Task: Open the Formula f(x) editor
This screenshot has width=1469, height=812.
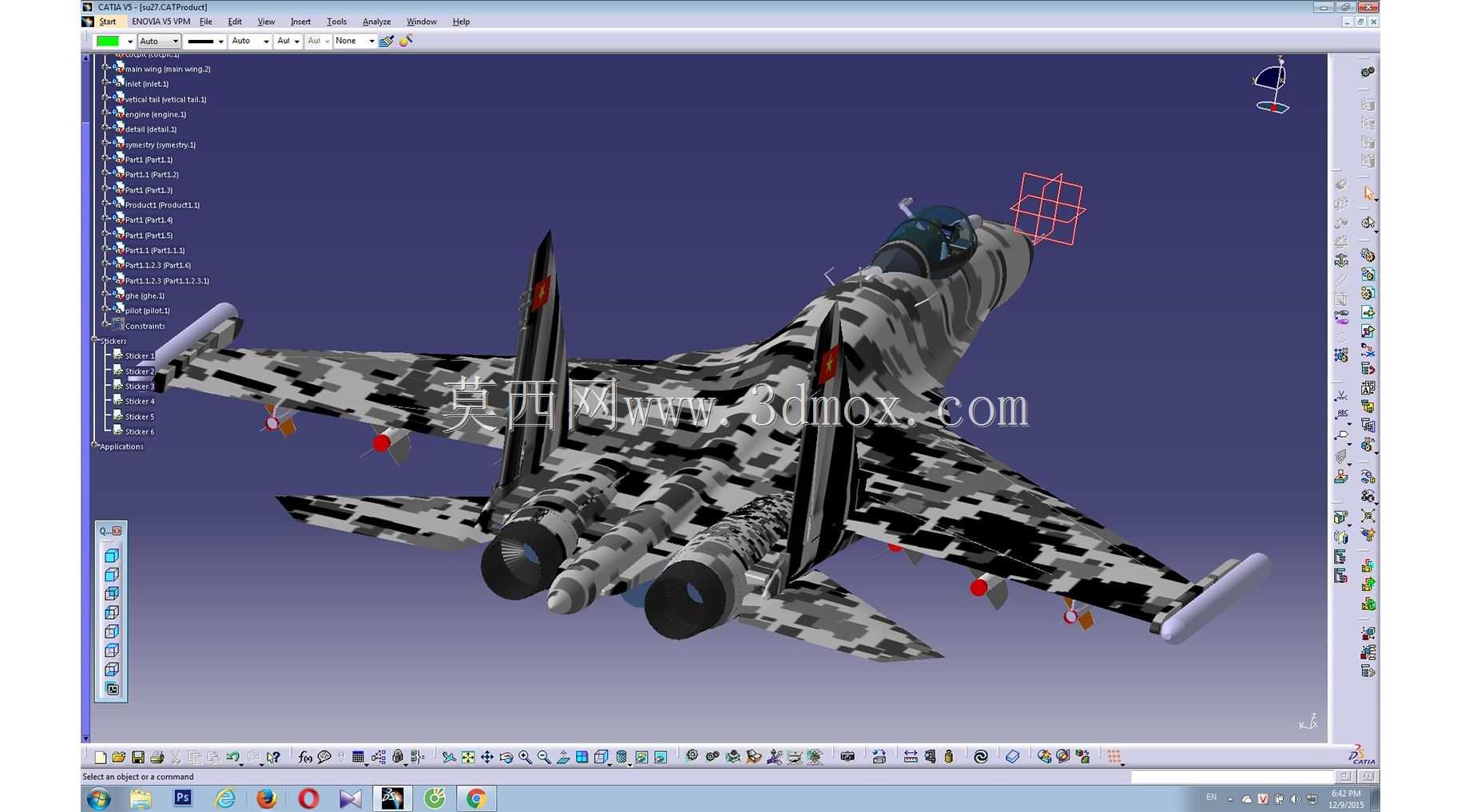Action: (x=305, y=757)
